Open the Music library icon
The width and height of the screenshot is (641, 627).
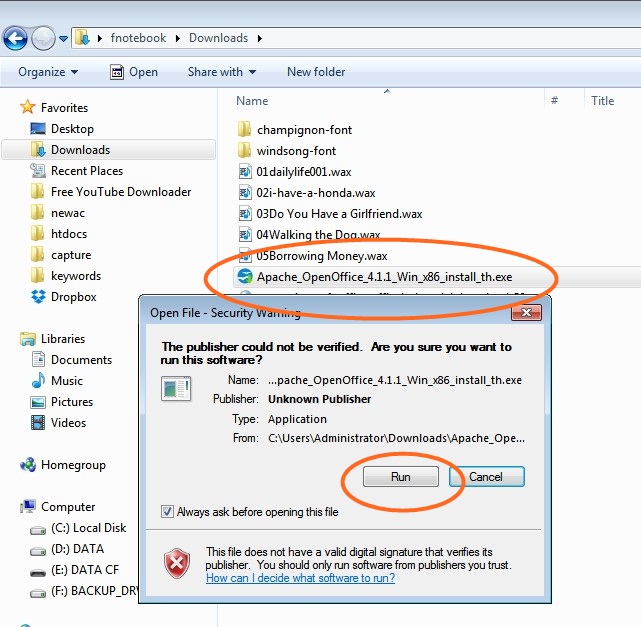pos(38,381)
